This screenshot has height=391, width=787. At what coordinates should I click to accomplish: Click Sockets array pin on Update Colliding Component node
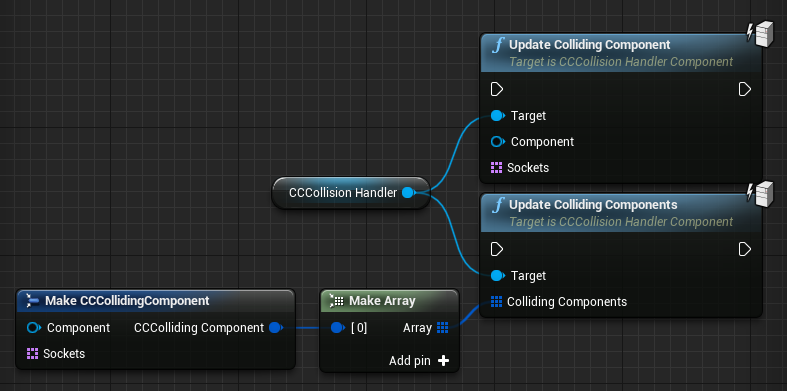coord(496,168)
